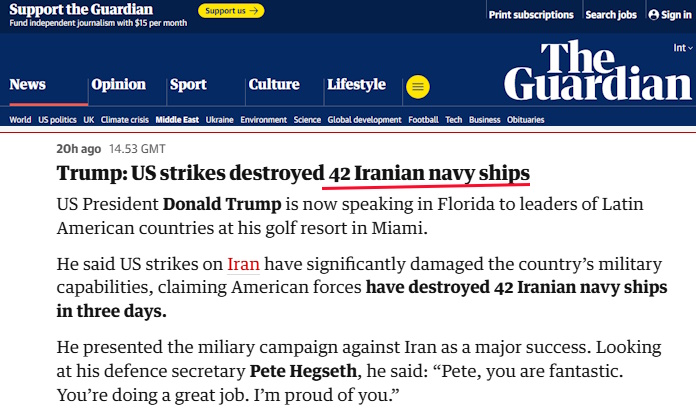Viewport: 696px width, 416px height.
Task: Open the News section tab
Action: point(28,85)
